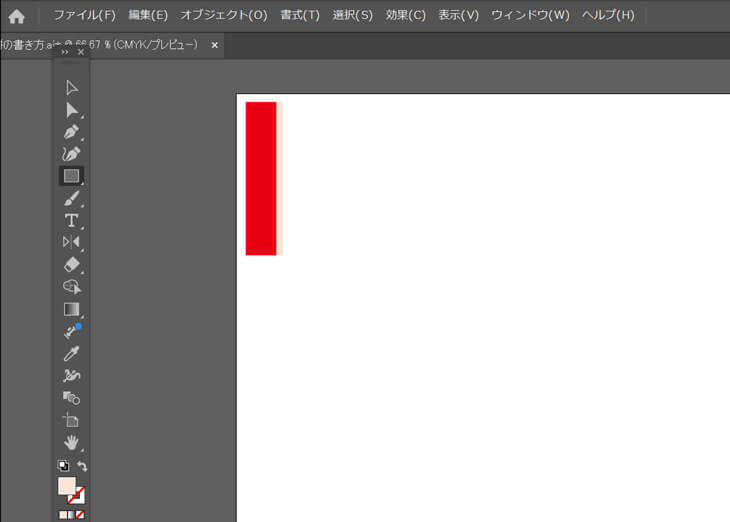
Task: Select the Shape Builder tool
Action: point(72,286)
